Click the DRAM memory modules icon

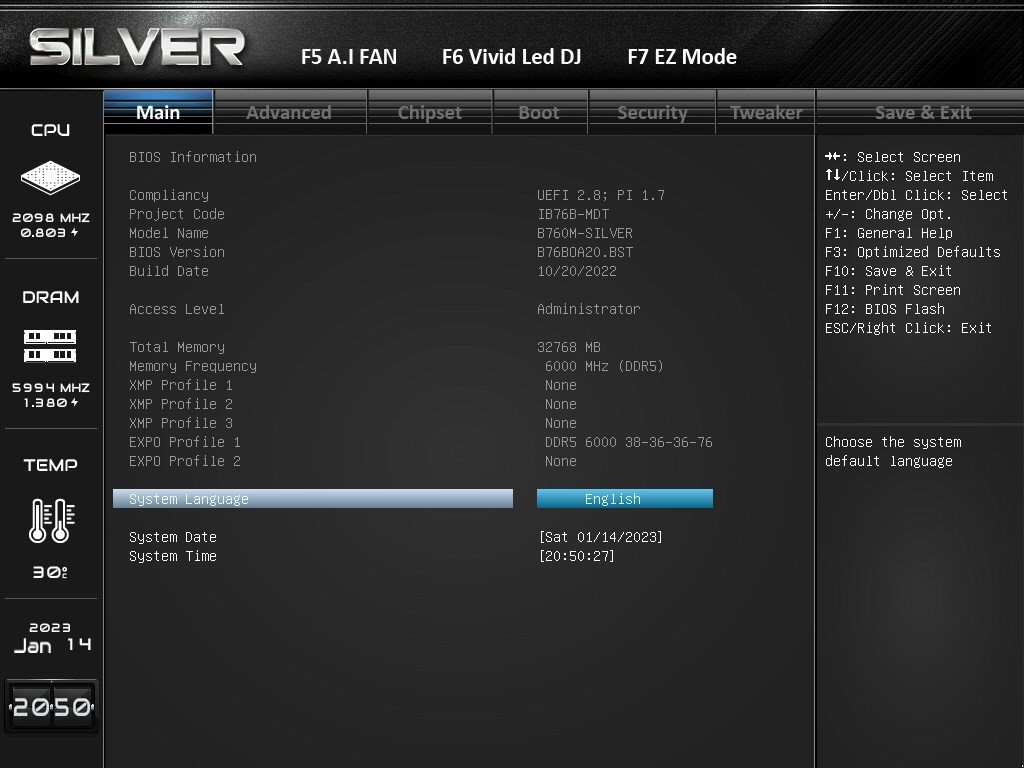pyautogui.click(x=50, y=346)
